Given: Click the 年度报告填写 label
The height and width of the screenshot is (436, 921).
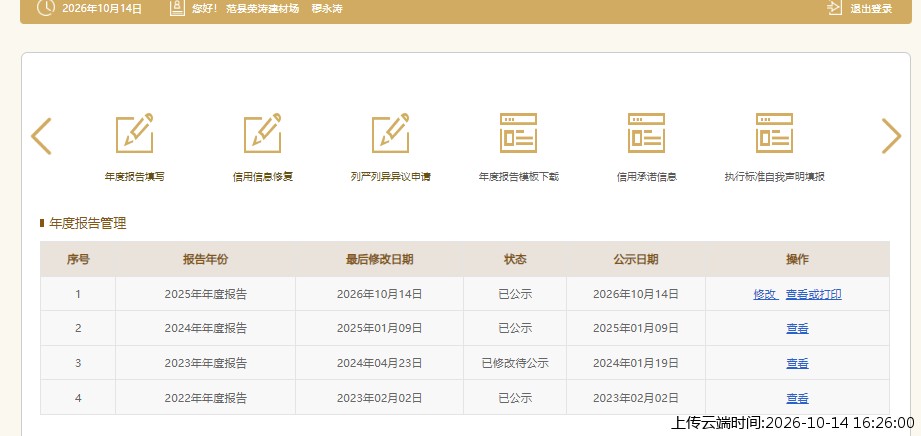Looking at the screenshot, I should [135, 177].
